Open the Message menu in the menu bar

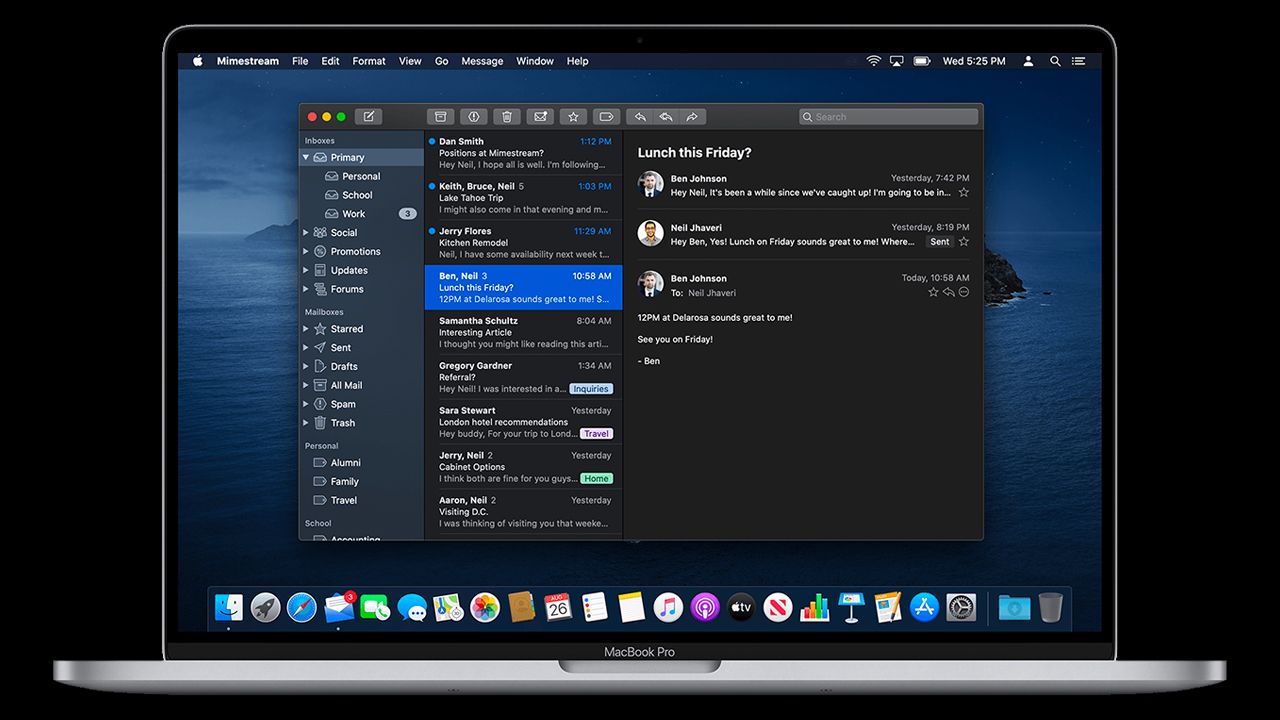tap(482, 61)
